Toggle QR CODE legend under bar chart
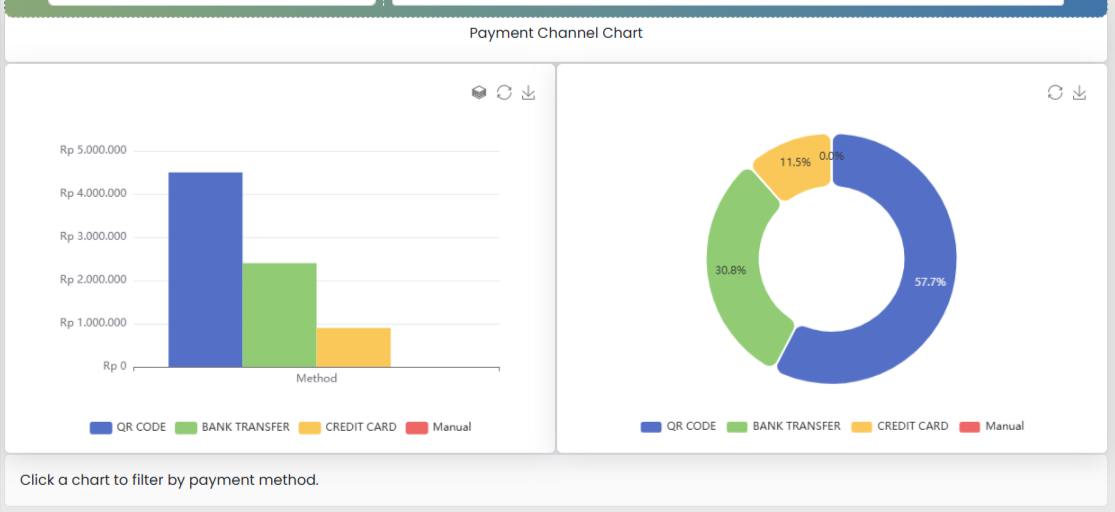This screenshot has width=1115, height=512. [x=128, y=427]
